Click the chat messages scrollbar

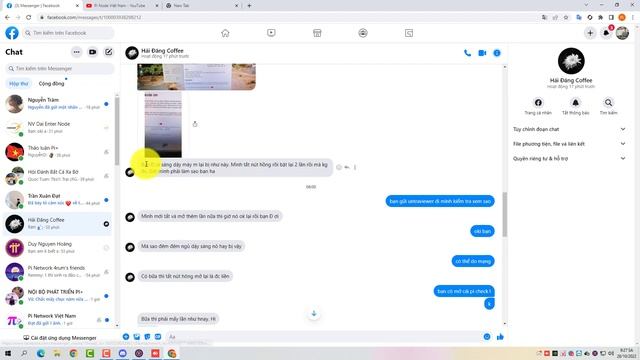tap(505, 214)
